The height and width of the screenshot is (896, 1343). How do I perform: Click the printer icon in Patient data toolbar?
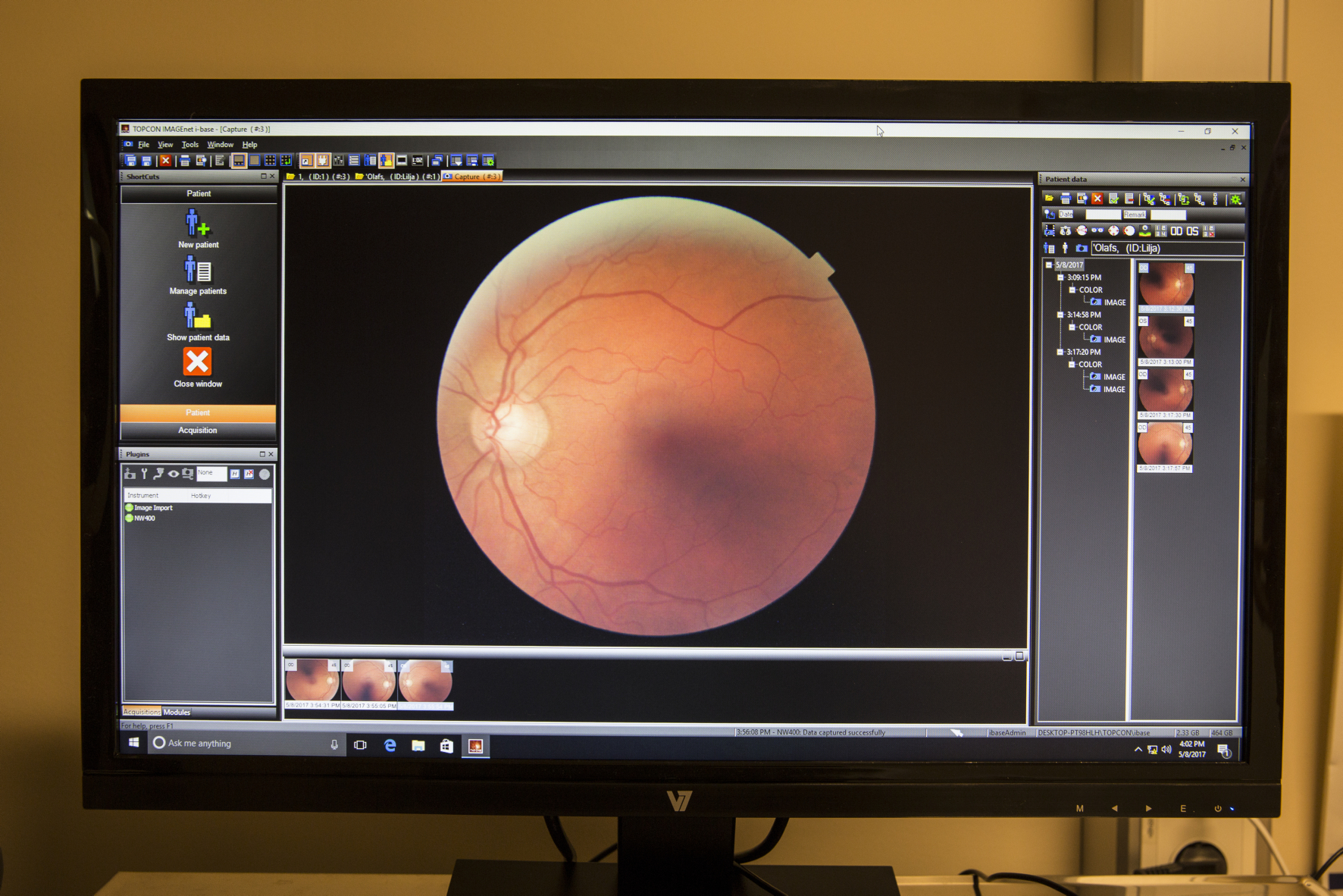pyautogui.click(x=1065, y=199)
